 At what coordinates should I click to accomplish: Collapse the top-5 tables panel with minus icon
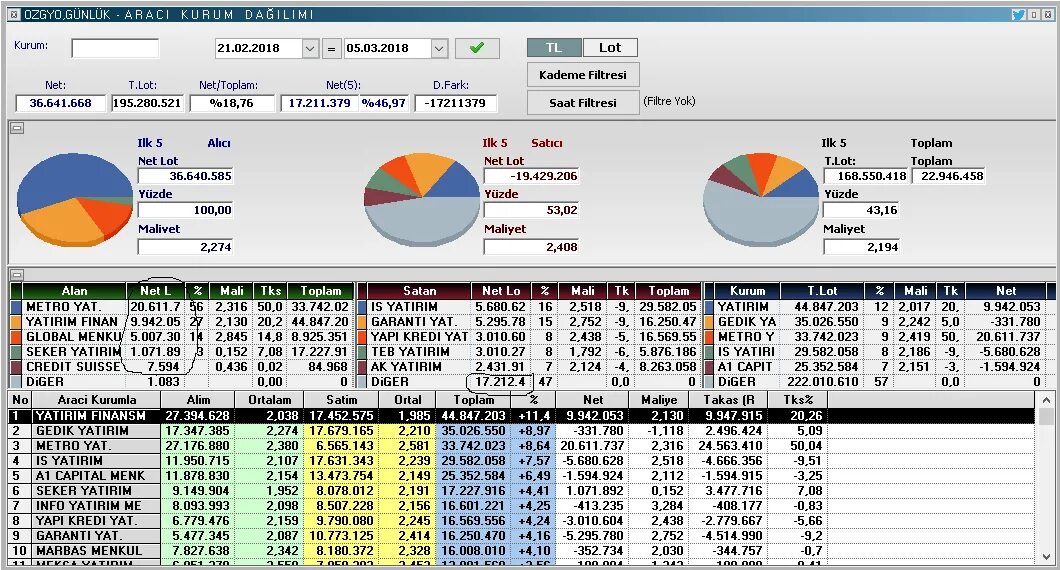[17, 275]
